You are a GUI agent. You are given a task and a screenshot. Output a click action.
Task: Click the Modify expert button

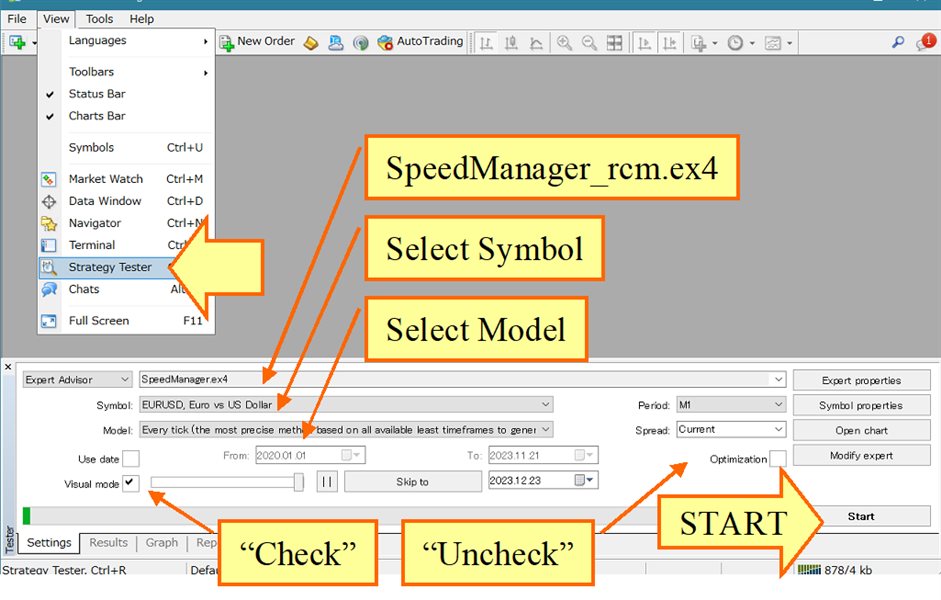861,456
